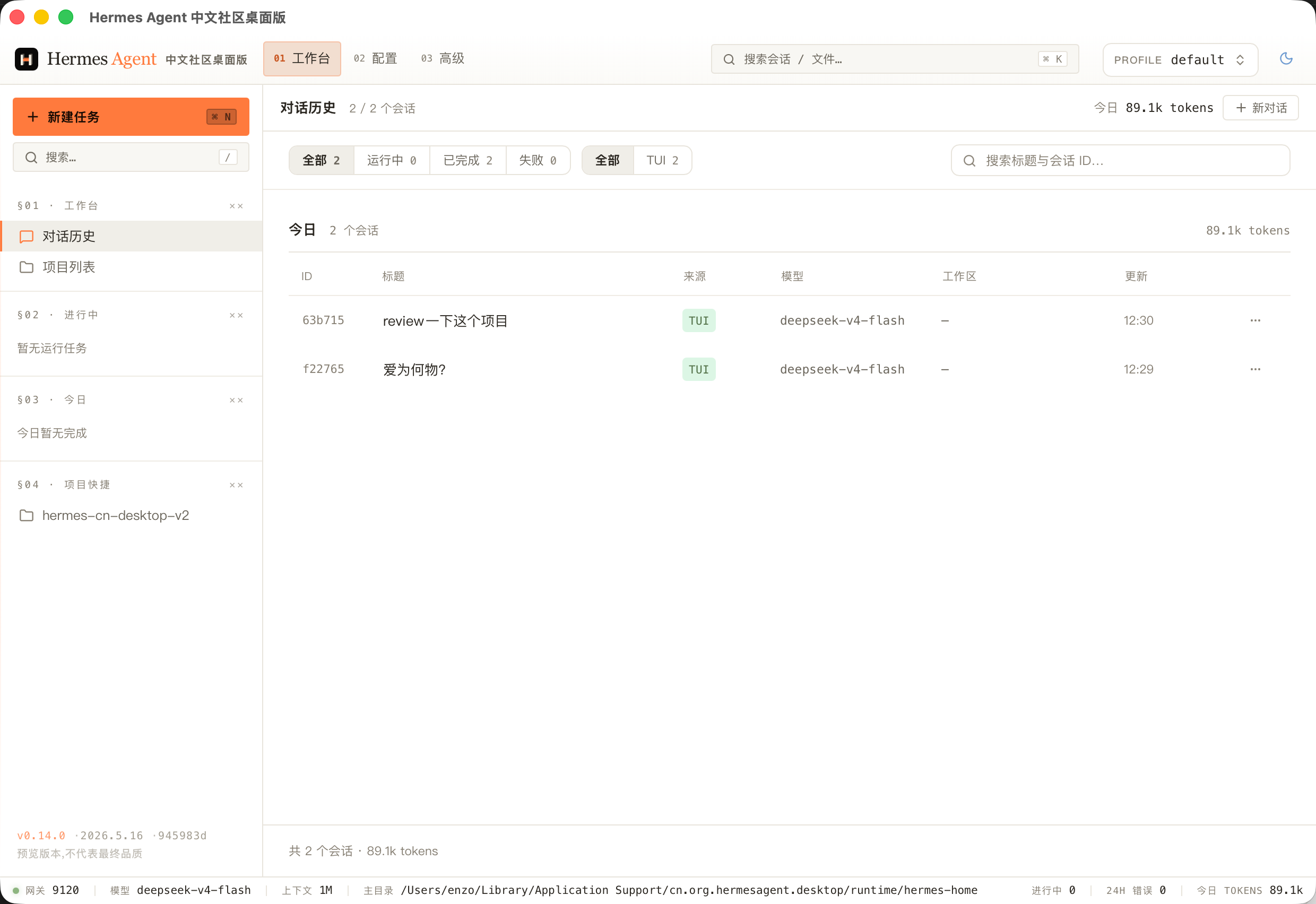Click the chat bubble icon beside 对话历史
Screen dimensions: 1316x904
[26, 236]
